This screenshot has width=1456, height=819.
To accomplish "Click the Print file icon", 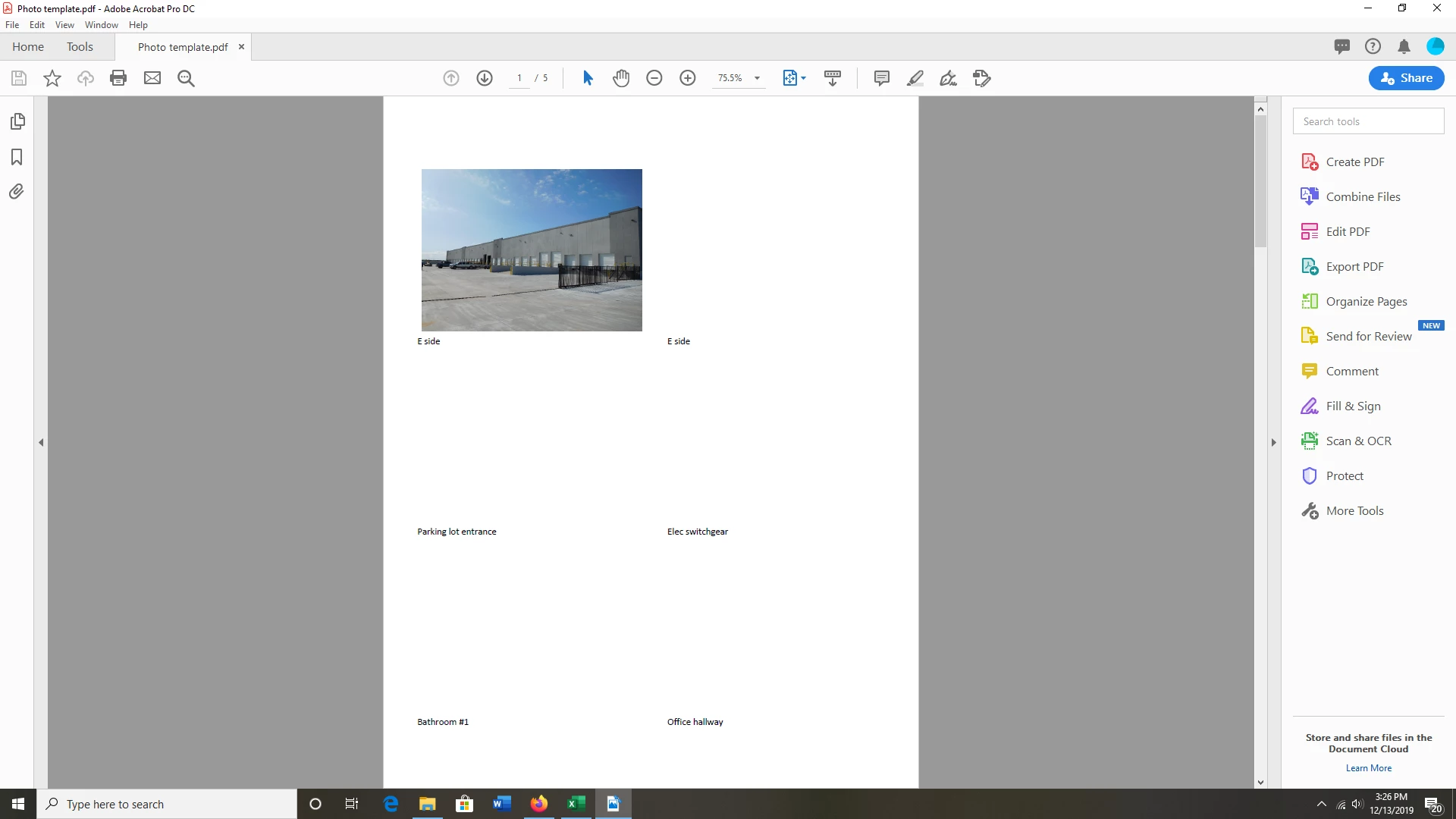I will click(118, 78).
